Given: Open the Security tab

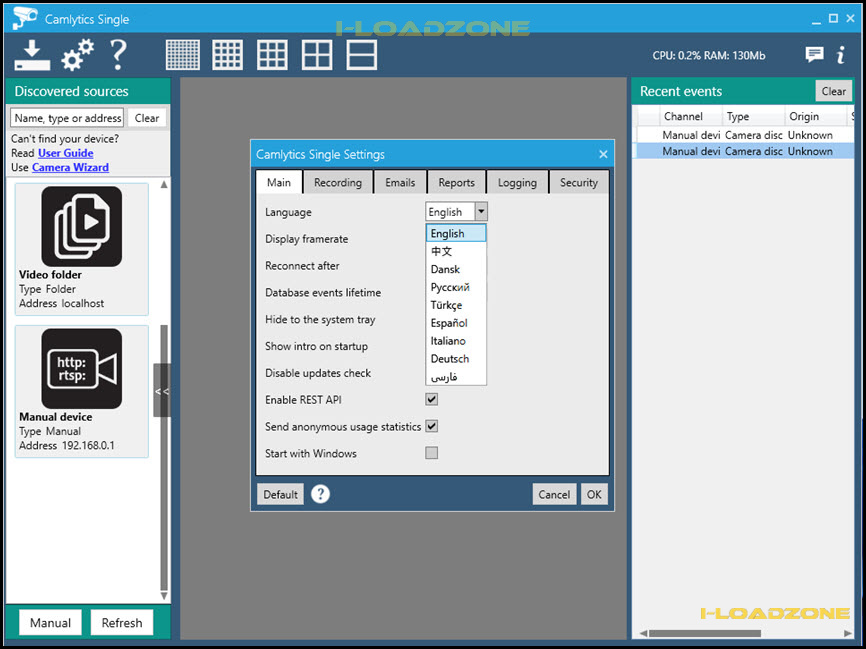Looking at the screenshot, I should (x=579, y=182).
